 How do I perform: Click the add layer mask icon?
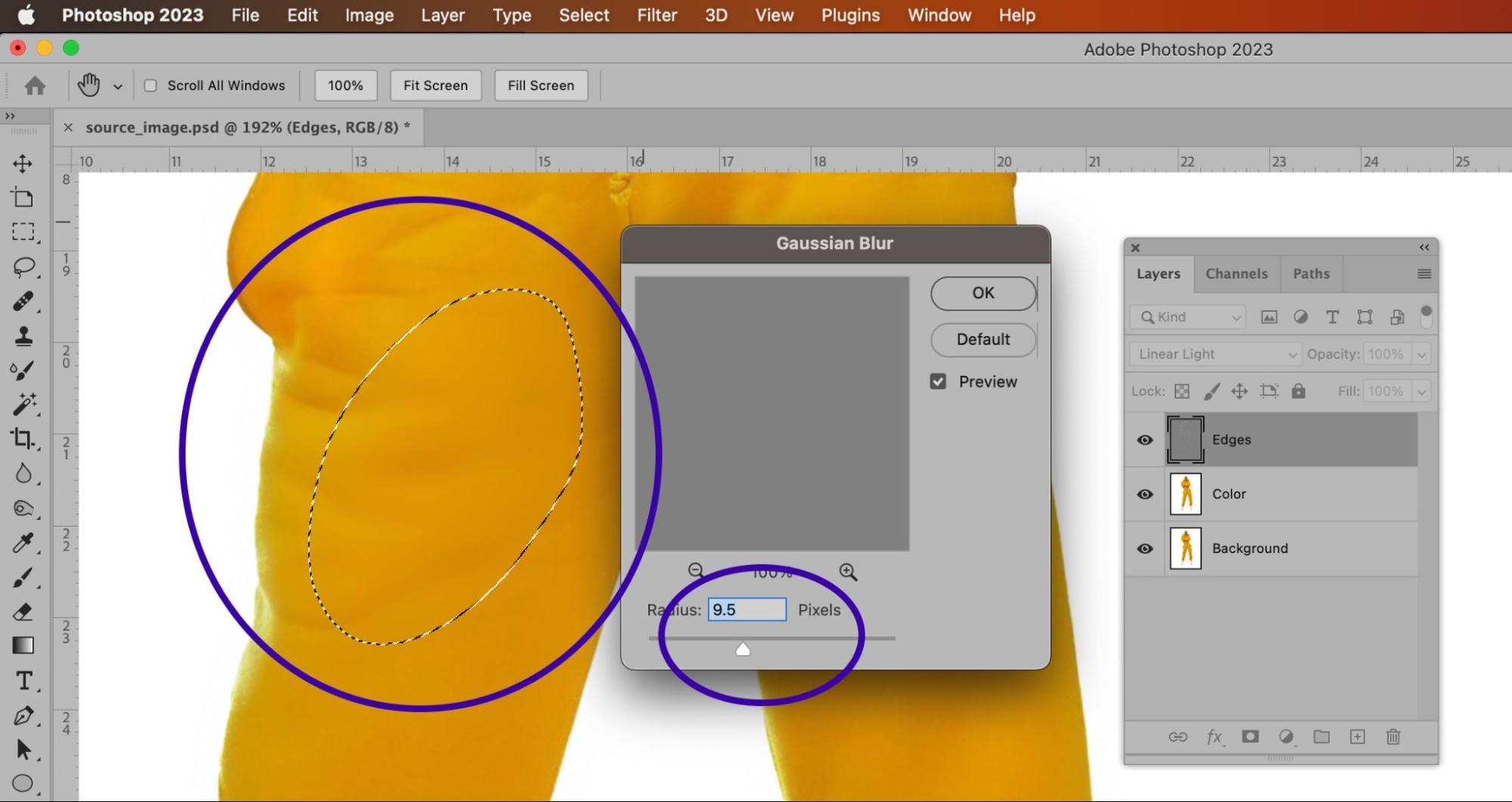click(1250, 737)
